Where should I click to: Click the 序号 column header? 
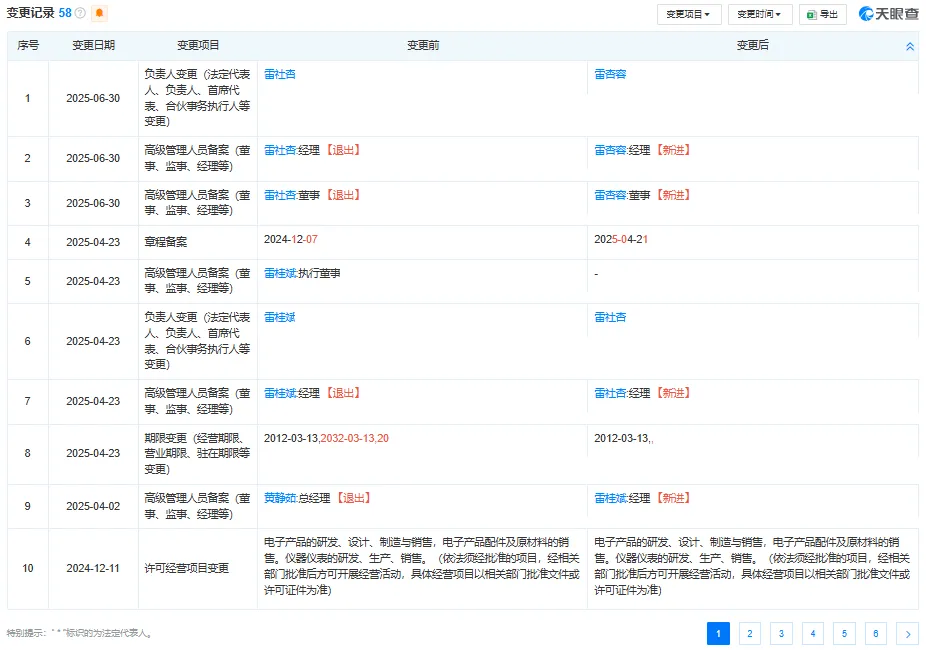click(28, 45)
